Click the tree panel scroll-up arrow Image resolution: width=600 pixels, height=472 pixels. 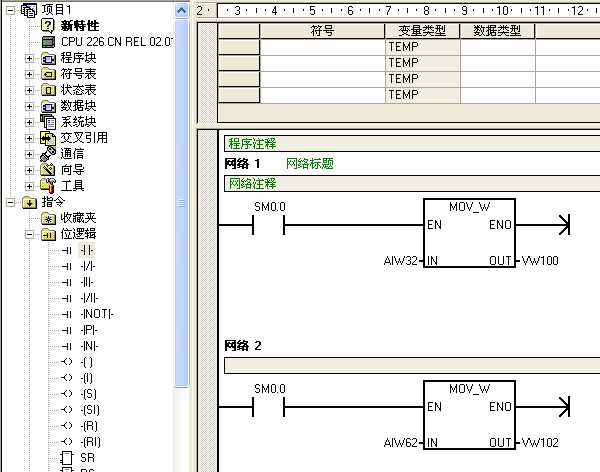(182, 10)
